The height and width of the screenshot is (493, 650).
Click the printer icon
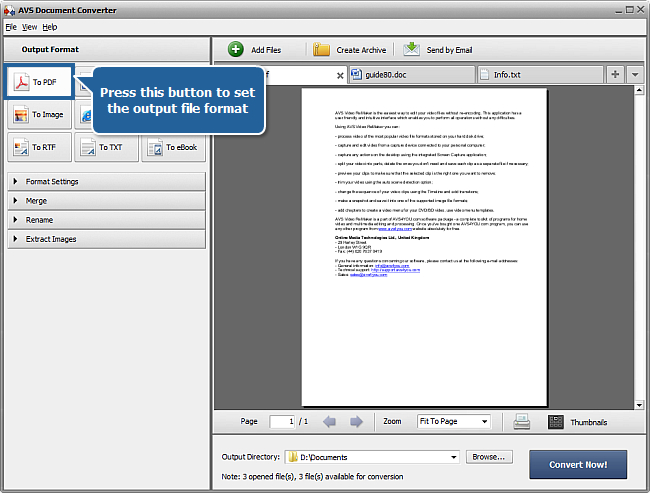[x=521, y=422]
